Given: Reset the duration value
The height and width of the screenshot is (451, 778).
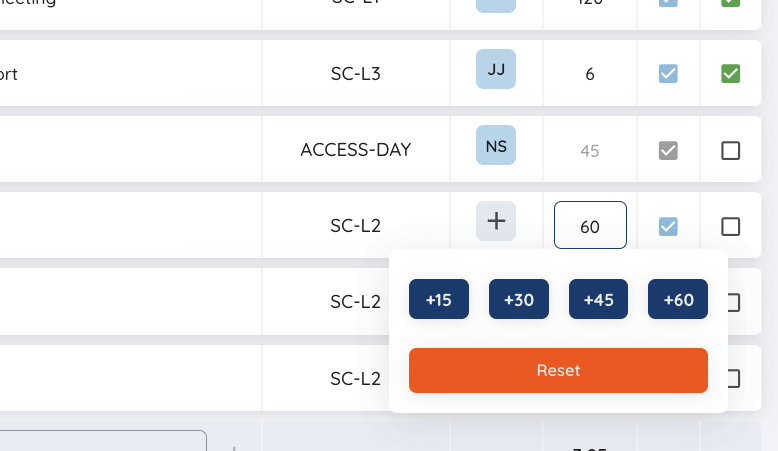Looking at the screenshot, I should point(558,371).
